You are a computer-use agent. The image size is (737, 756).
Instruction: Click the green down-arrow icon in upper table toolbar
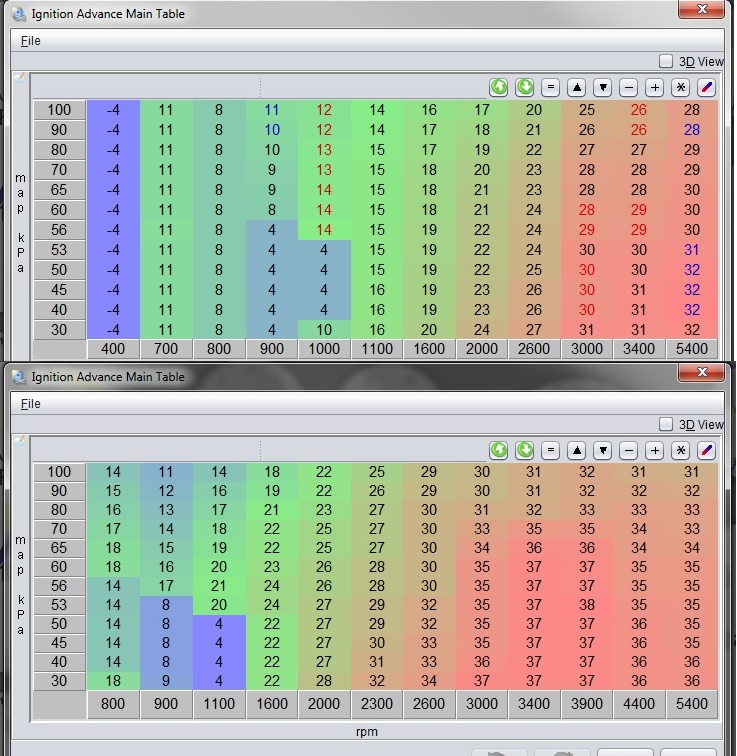click(524, 87)
